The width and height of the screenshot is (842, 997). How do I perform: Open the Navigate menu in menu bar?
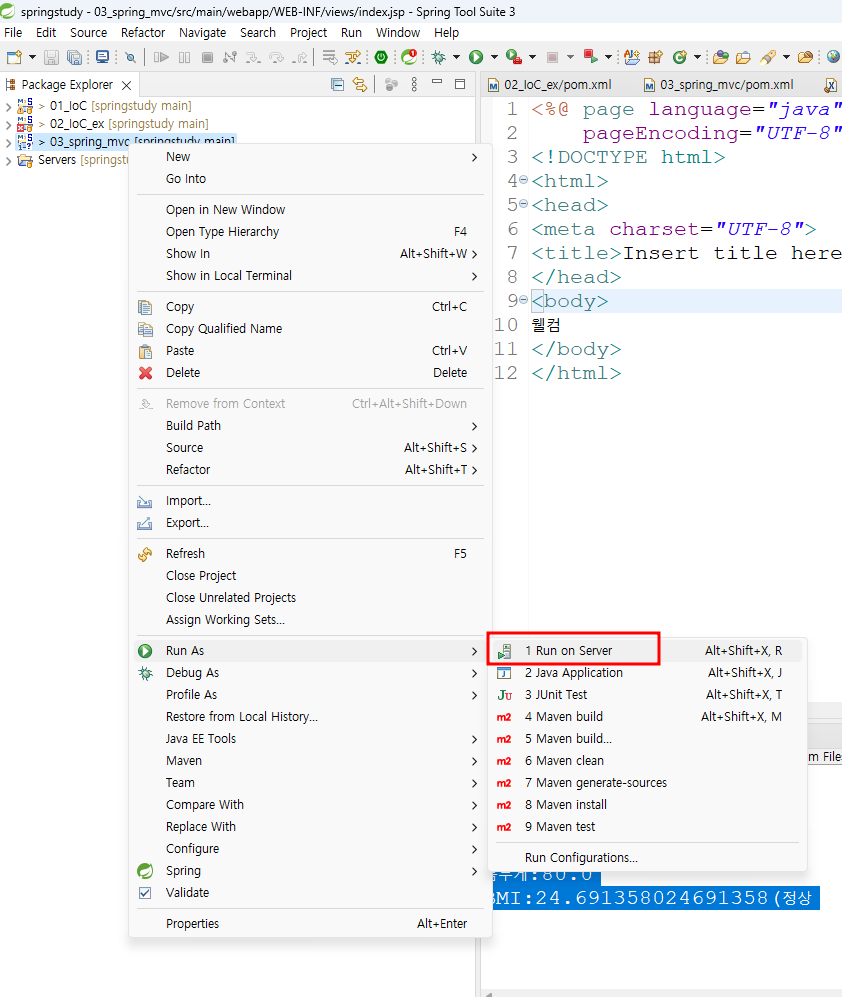click(x=202, y=32)
